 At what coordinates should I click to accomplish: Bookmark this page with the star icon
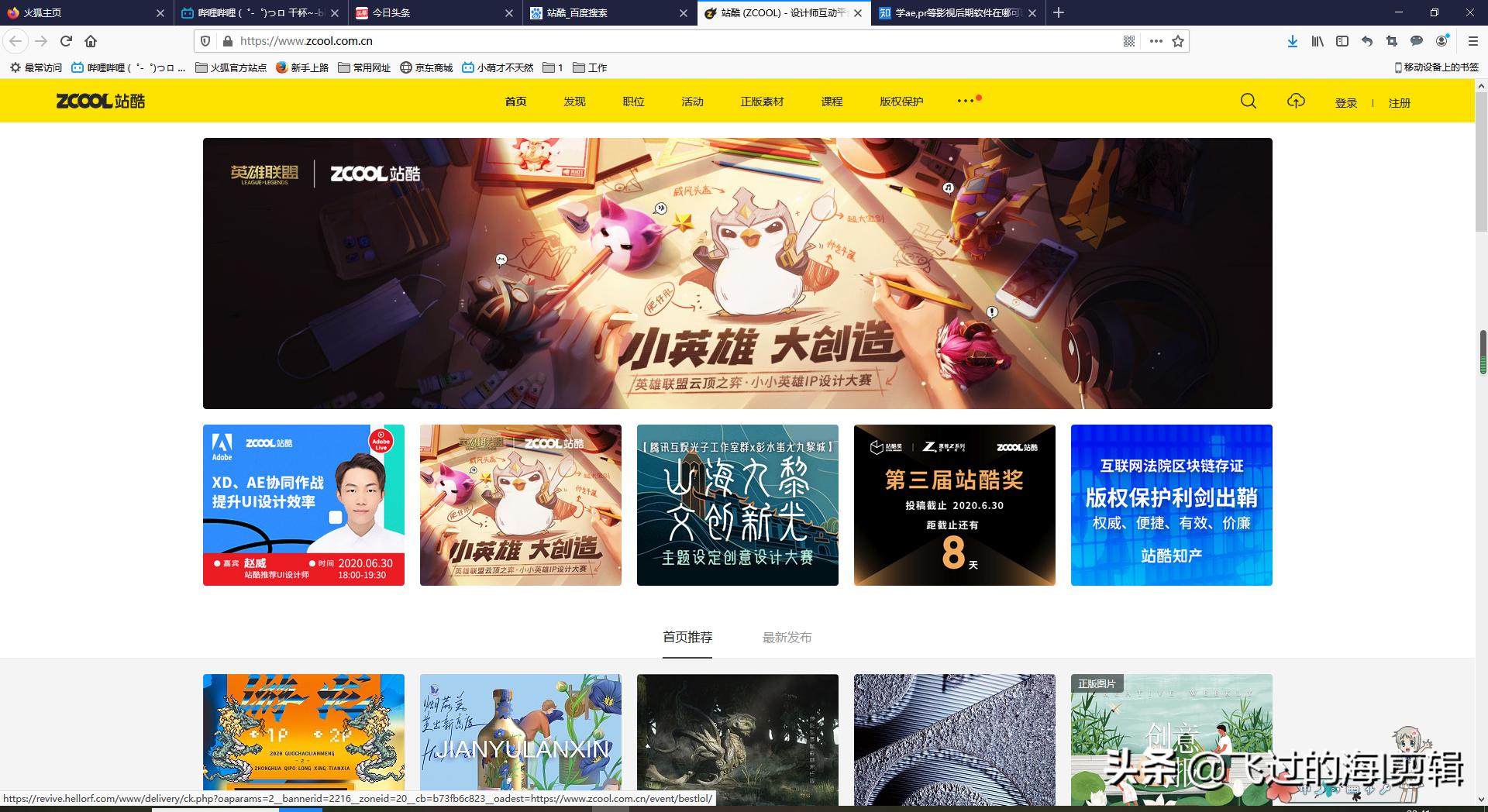coord(1177,41)
